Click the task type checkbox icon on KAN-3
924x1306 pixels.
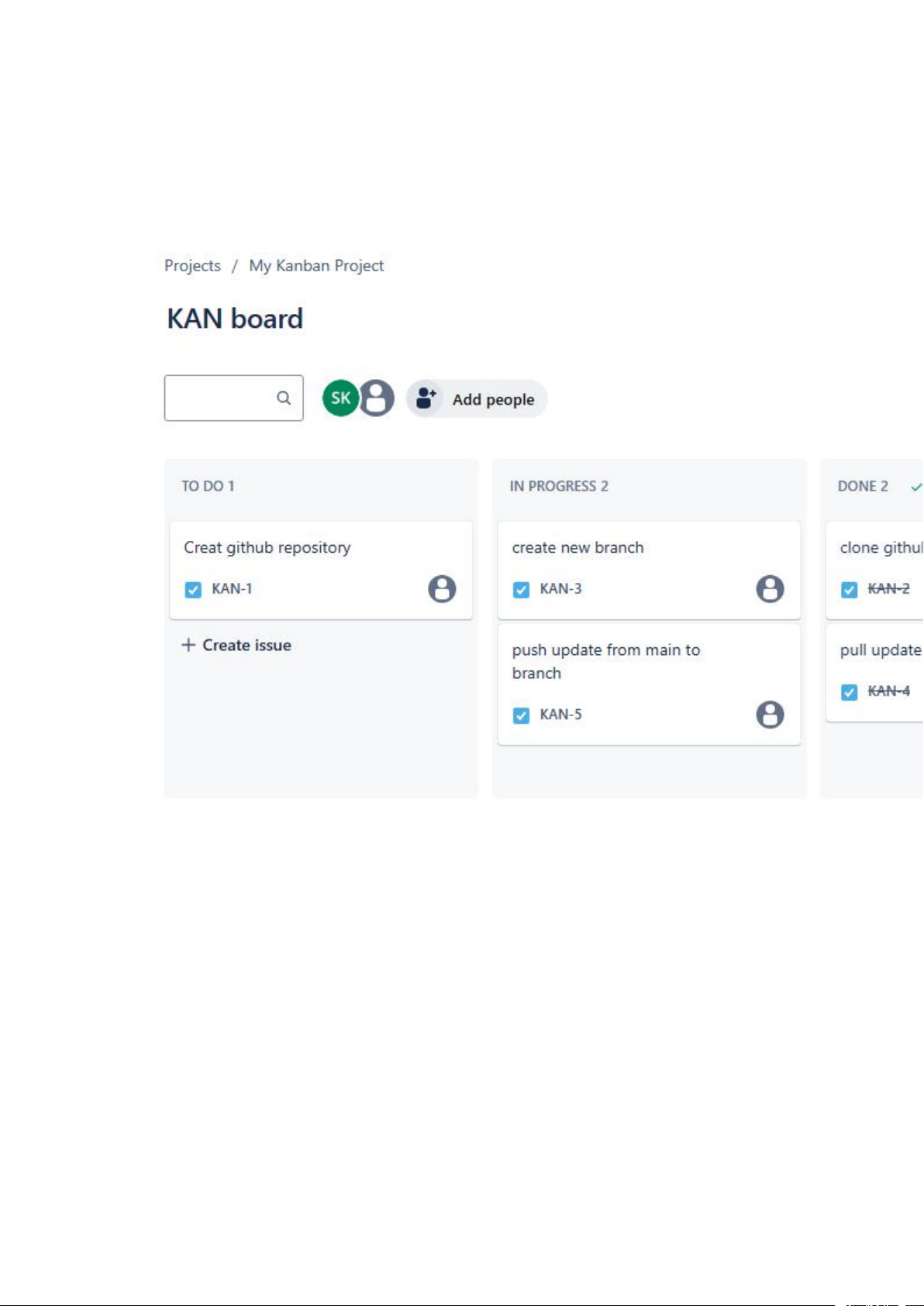pyautogui.click(x=521, y=590)
